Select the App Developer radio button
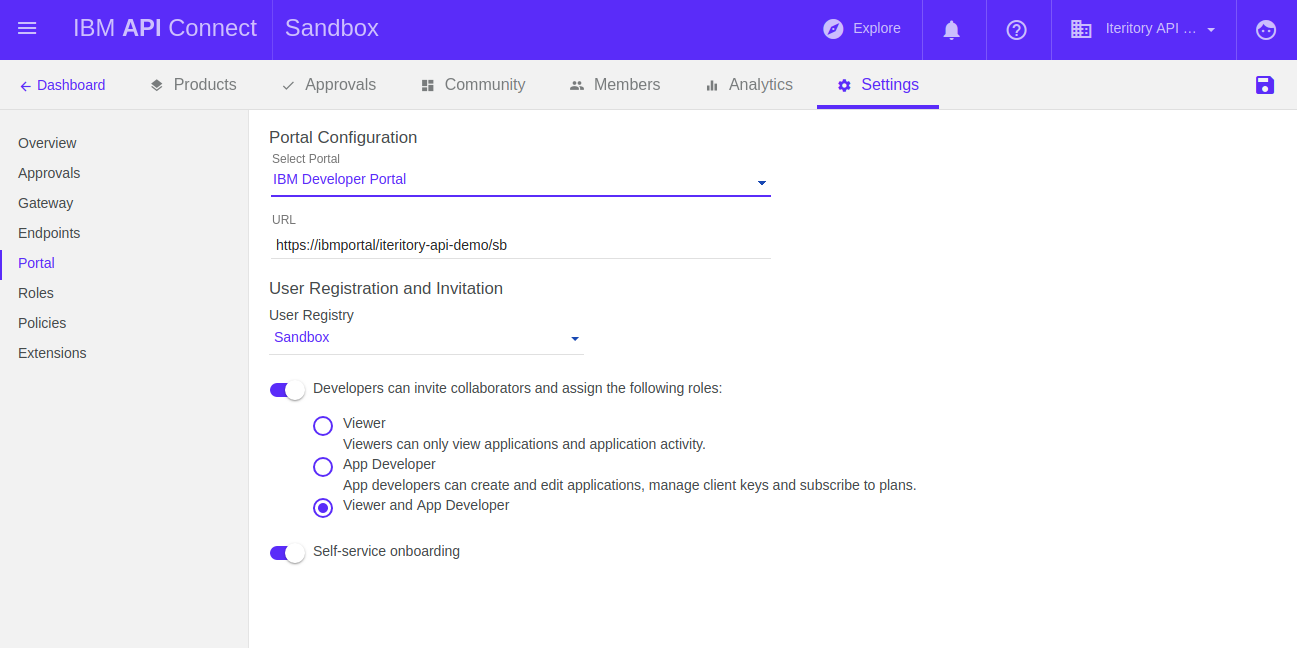The height and width of the screenshot is (648, 1297). click(323, 467)
